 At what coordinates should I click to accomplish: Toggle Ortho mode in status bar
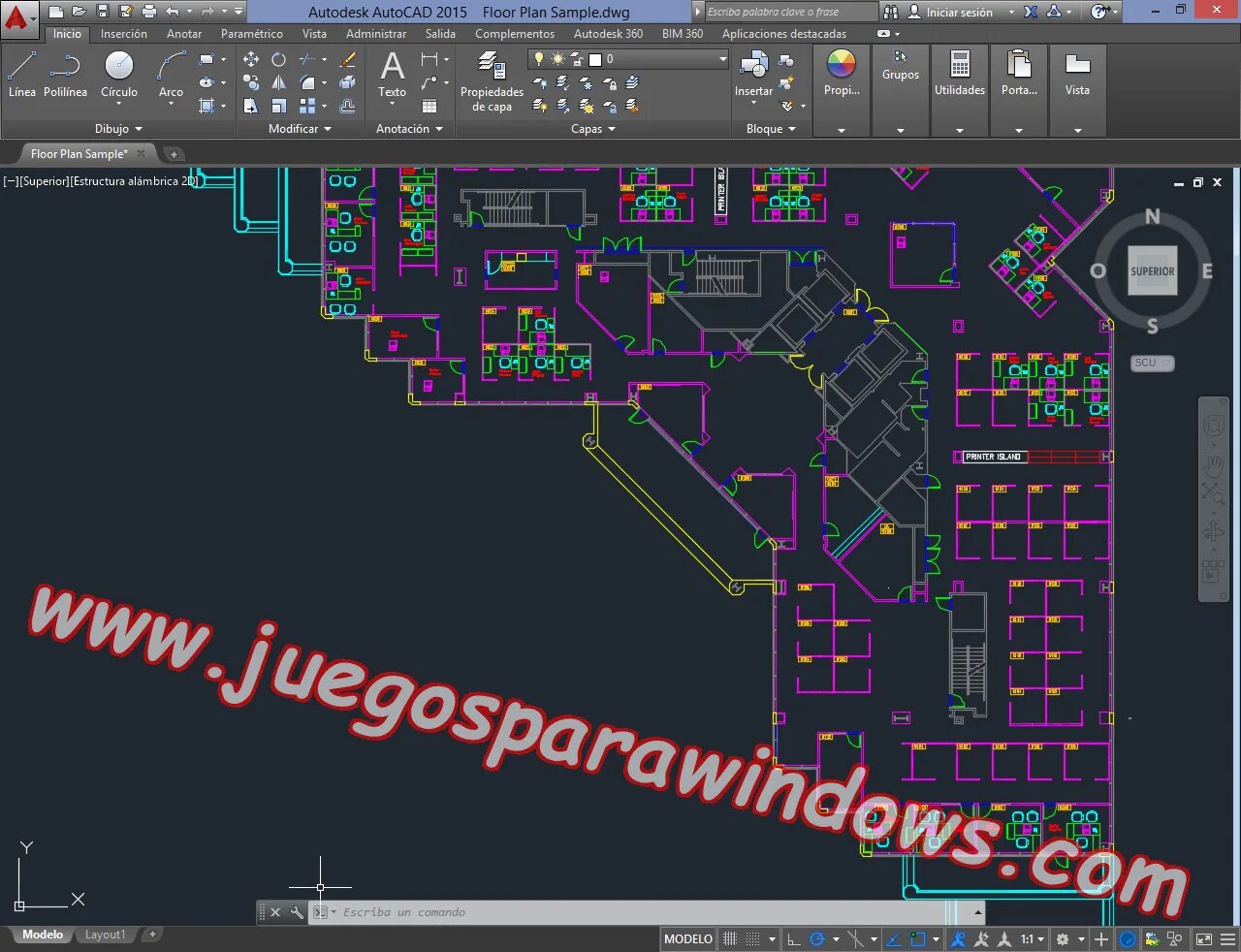click(x=794, y=939)
